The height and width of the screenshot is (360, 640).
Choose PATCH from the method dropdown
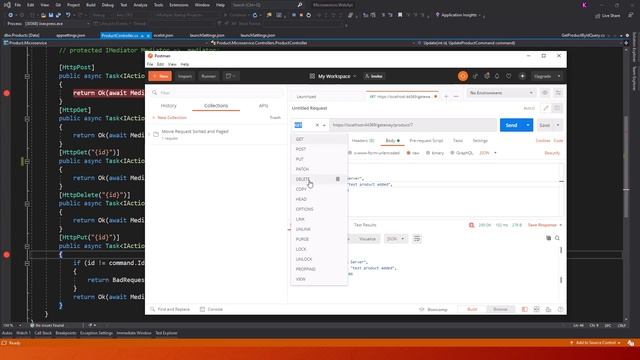(319, 169)
